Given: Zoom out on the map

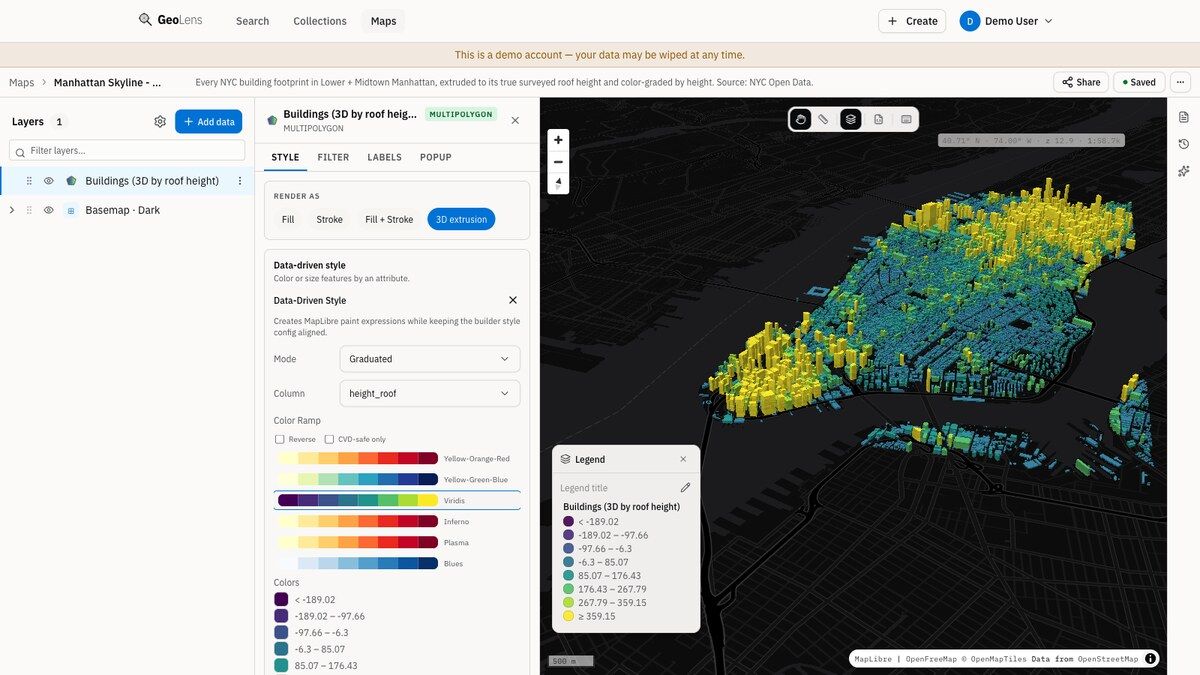Looking at the screenshot, I should (558, 161).
